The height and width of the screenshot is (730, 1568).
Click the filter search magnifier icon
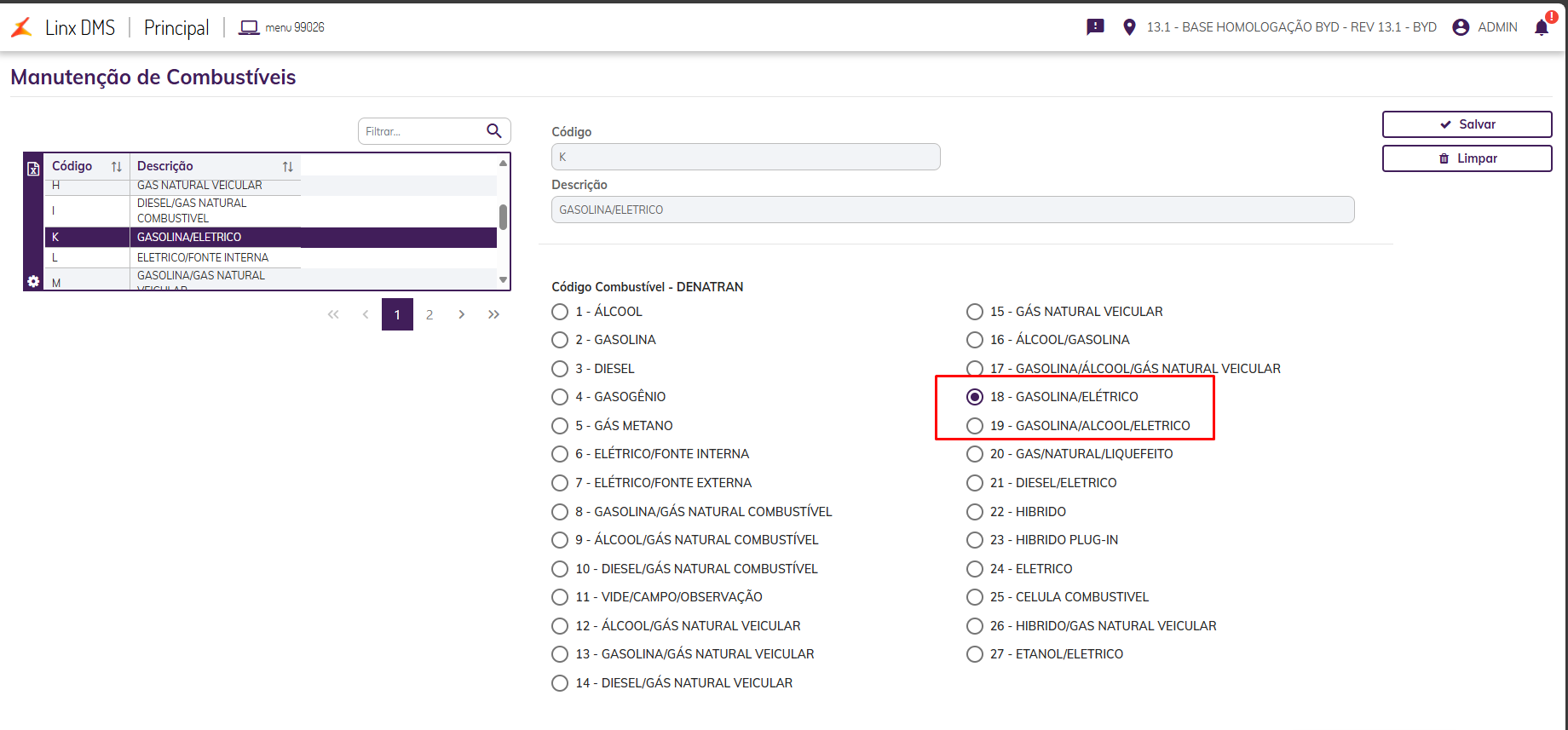pyautogui.click(x=493, y=131)
